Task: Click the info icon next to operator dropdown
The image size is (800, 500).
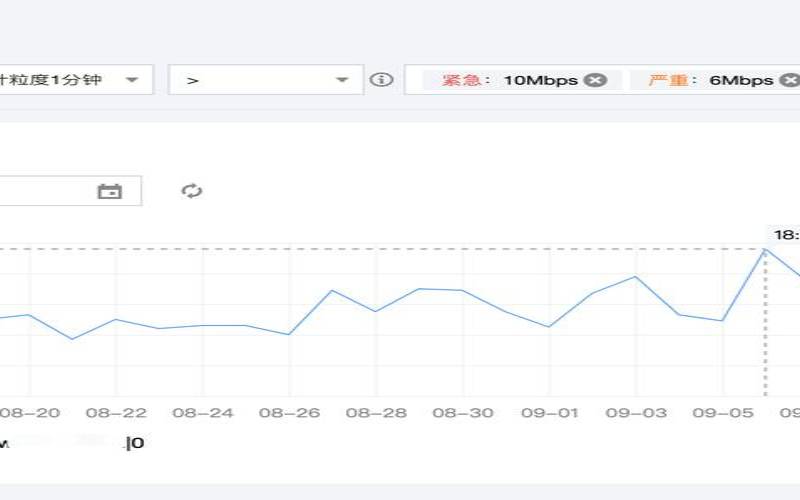Action: click(x=381, y=80)
